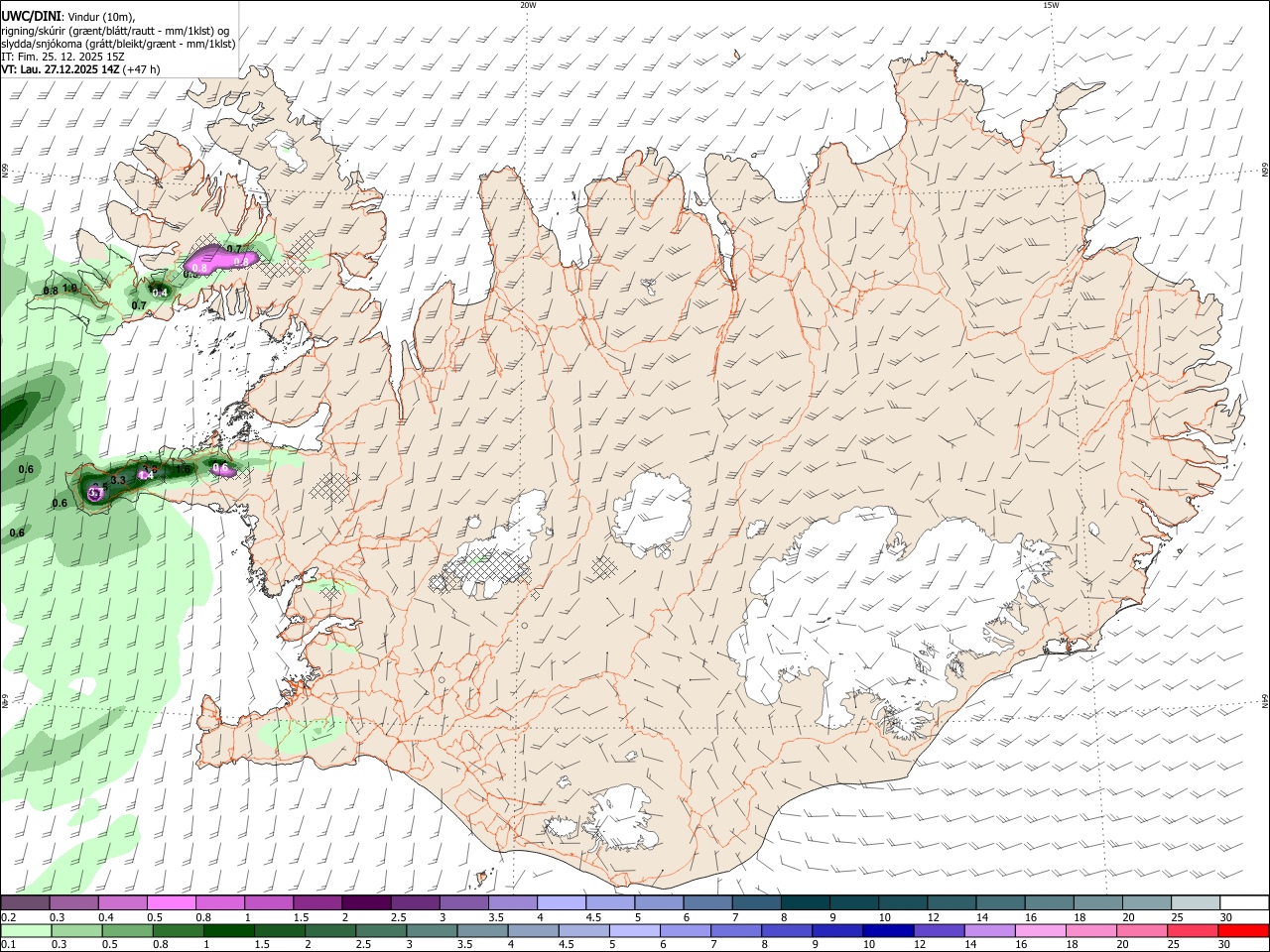Click the Mýrdalsjökull glacier near the south coast
Image resolution: width=1270 pixels, height=952 pixels.
[x=622, y=818]
